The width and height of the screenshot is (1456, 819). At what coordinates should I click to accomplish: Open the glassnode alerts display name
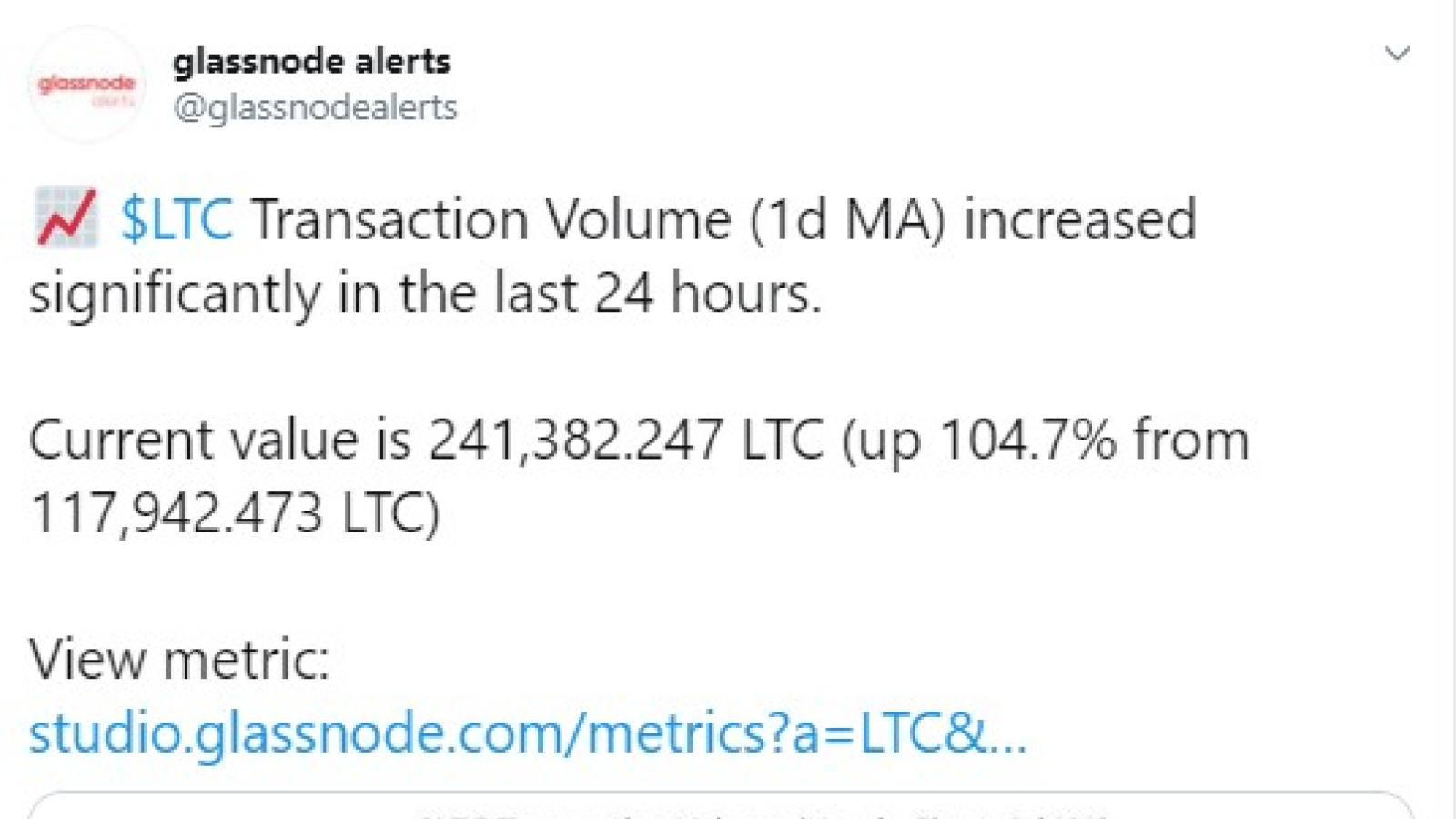311,61
